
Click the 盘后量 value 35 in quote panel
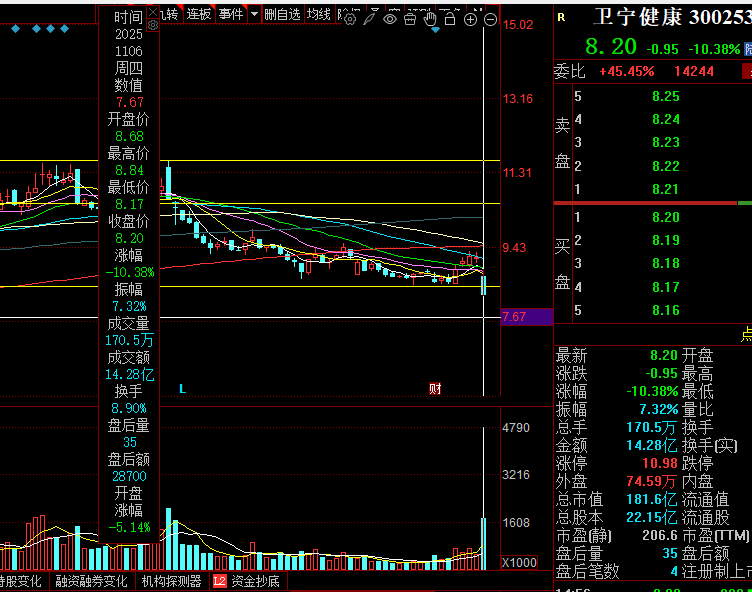[670, 553]
